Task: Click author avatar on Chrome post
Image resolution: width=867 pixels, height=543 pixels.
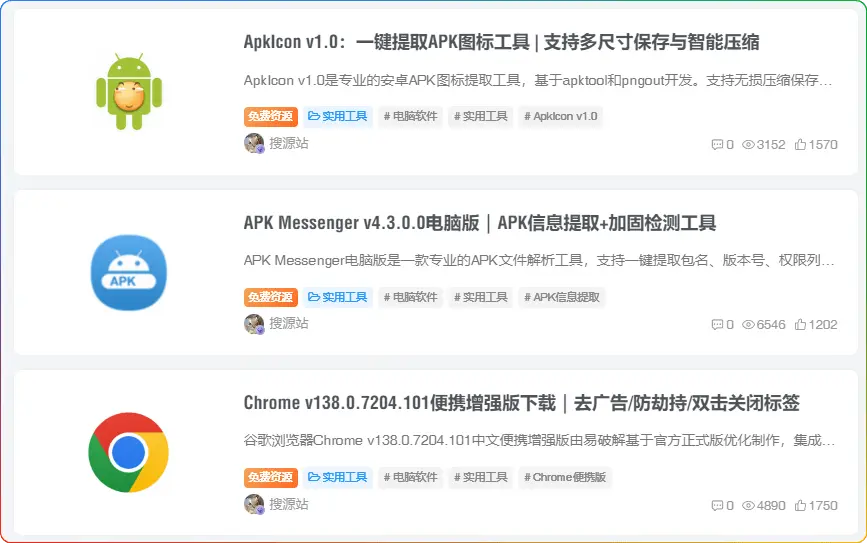Action: tap(254, 504)
